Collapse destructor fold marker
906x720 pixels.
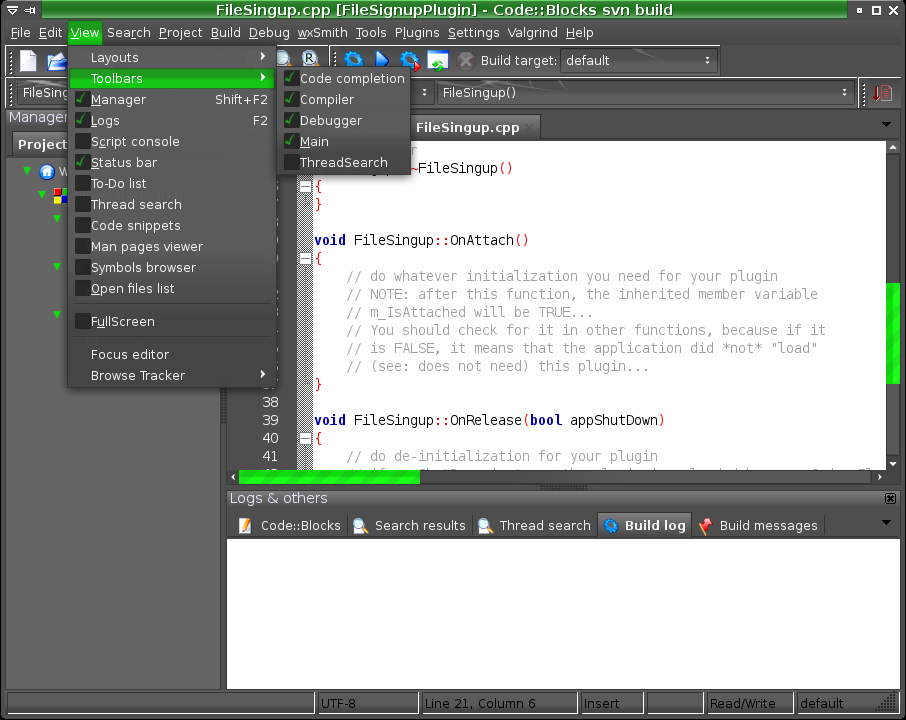[306, 186]
